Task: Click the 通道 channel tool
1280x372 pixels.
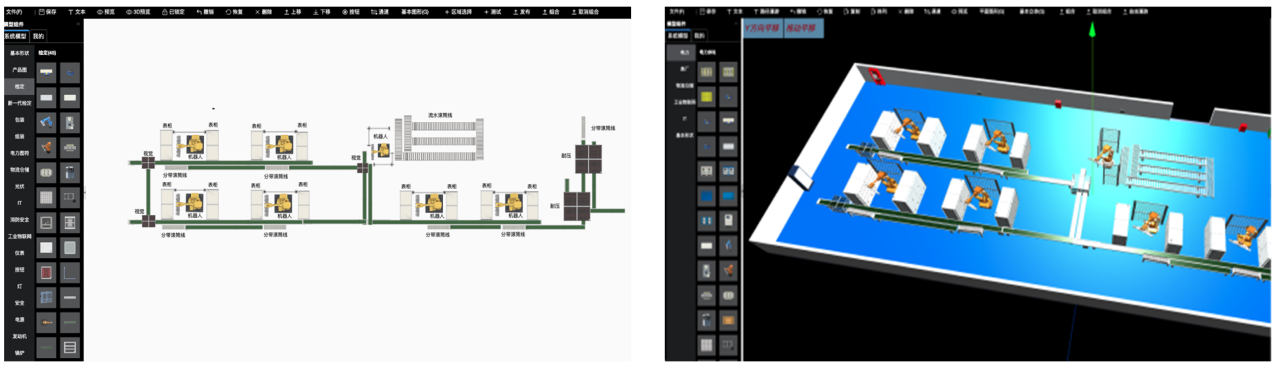Action: (380, 12)
